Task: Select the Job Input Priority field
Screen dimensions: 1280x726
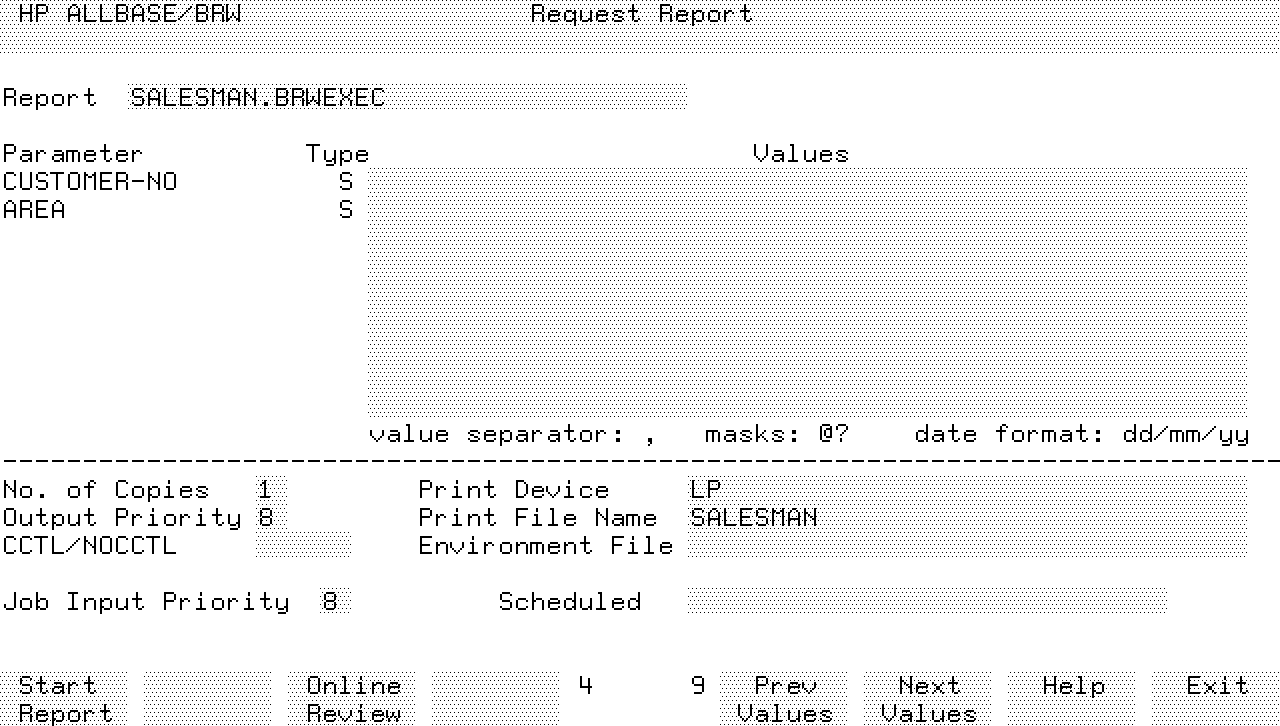Action: tap(335, 602)
